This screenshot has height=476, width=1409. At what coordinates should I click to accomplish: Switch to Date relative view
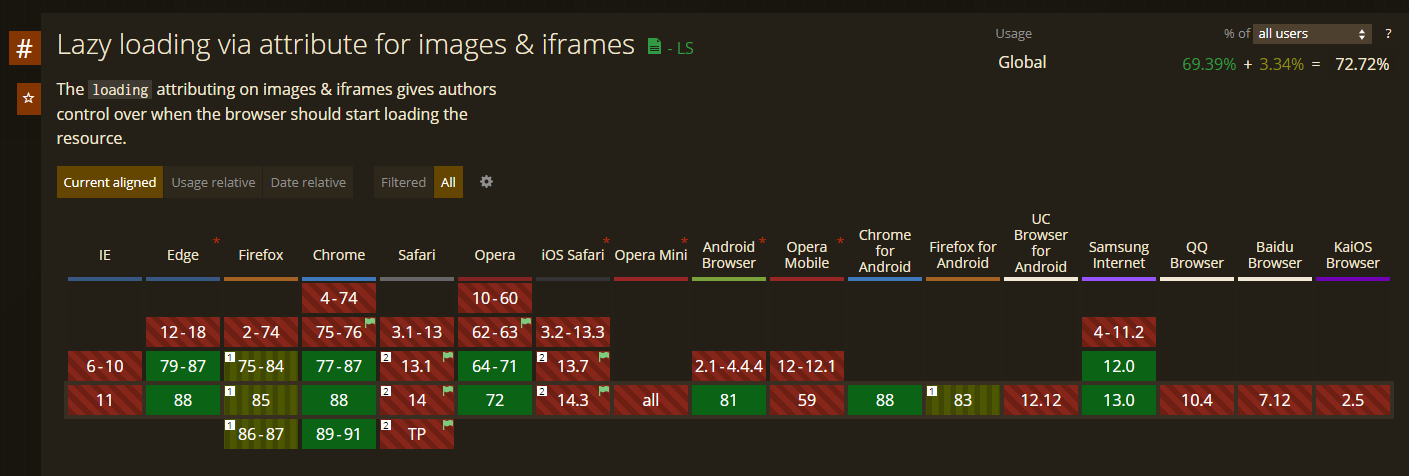[x=308, y=182]
